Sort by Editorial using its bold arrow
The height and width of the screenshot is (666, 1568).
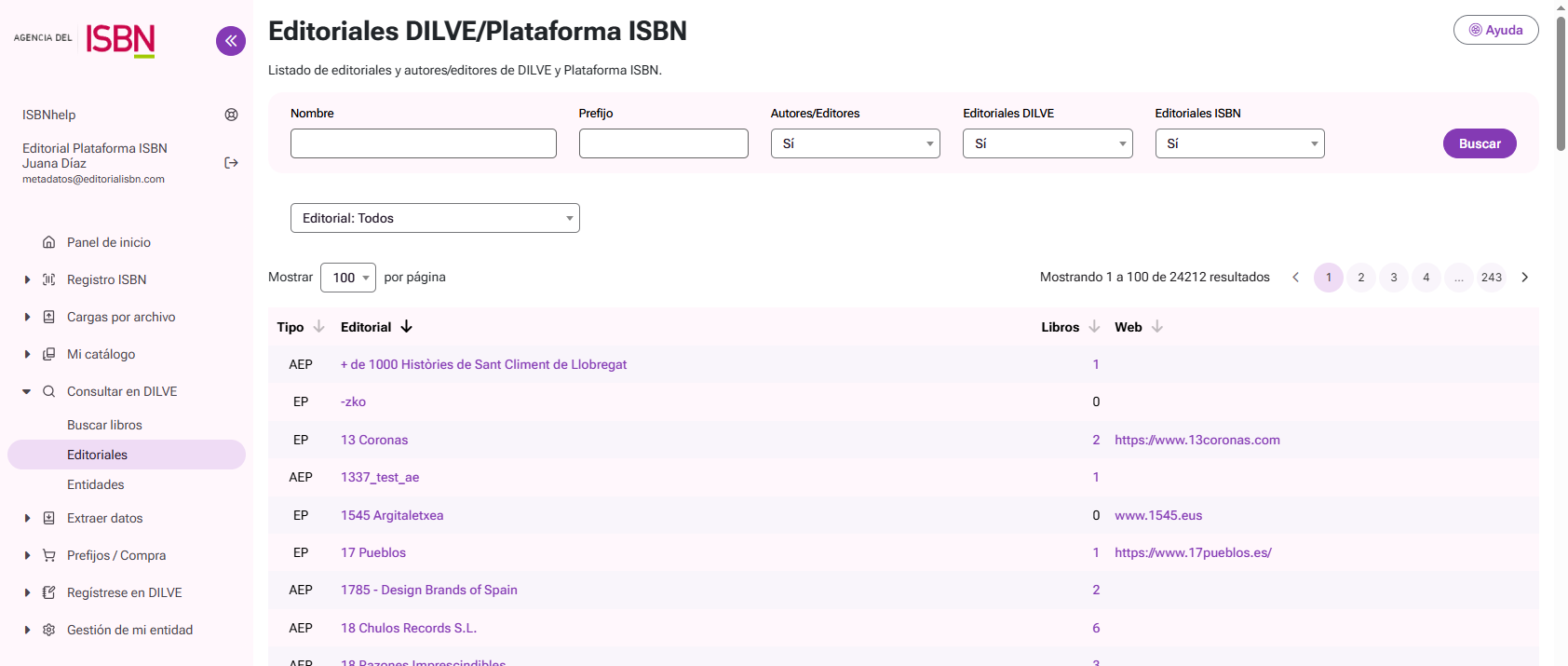(406, 327)
